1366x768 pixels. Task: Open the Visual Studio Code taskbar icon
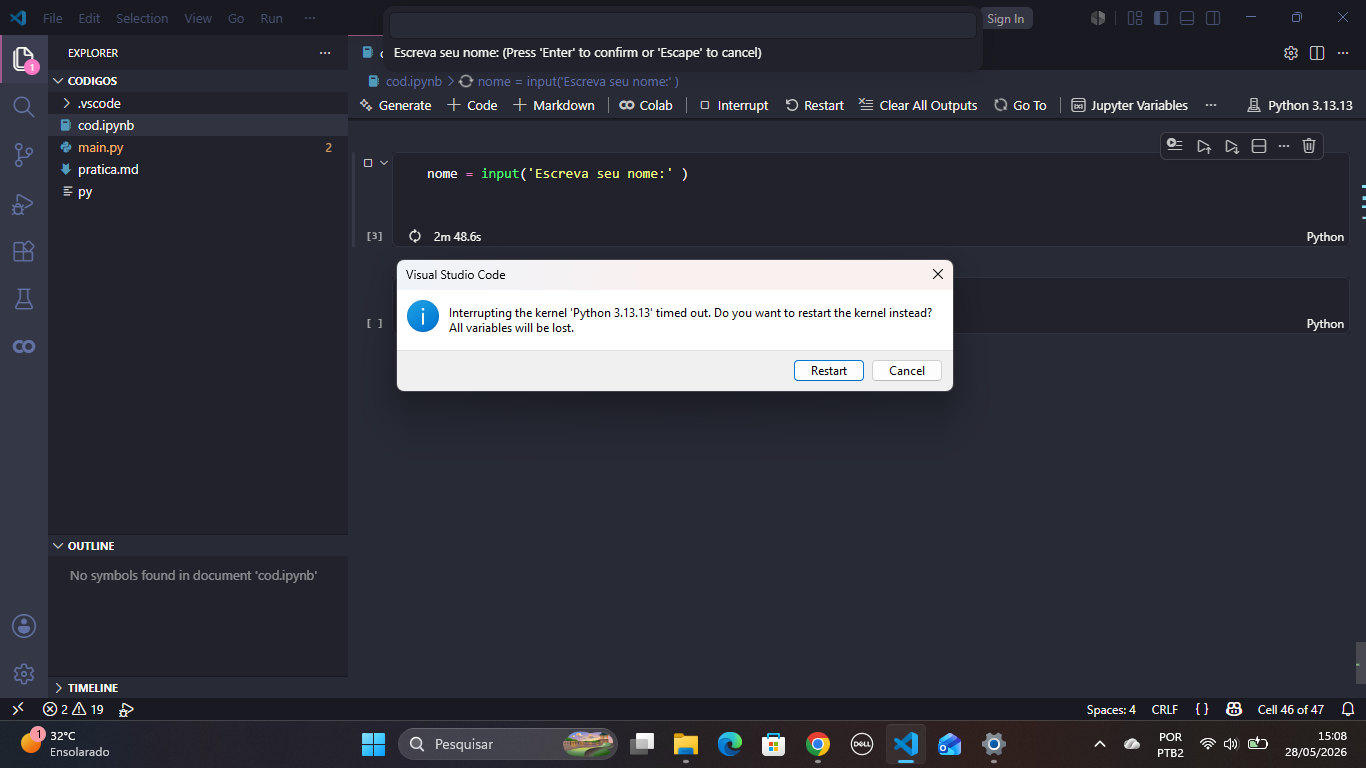[x=906, y=744]
